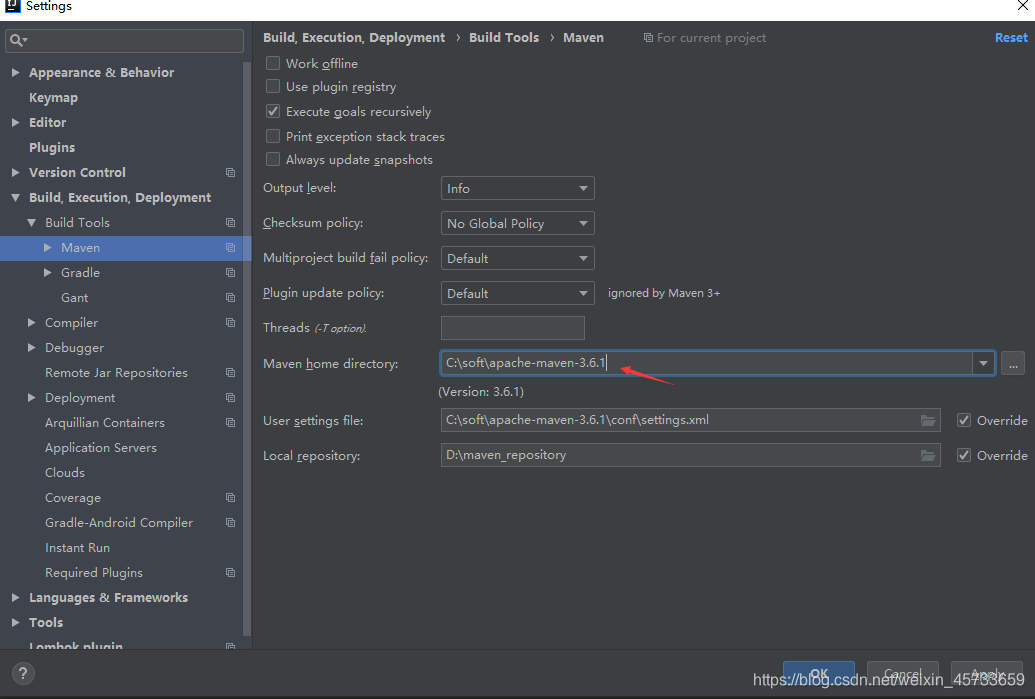Viewport: 1035px width, 699px height.
Task: Click project-level icon next to Build Tools
Action: [230, 222]
